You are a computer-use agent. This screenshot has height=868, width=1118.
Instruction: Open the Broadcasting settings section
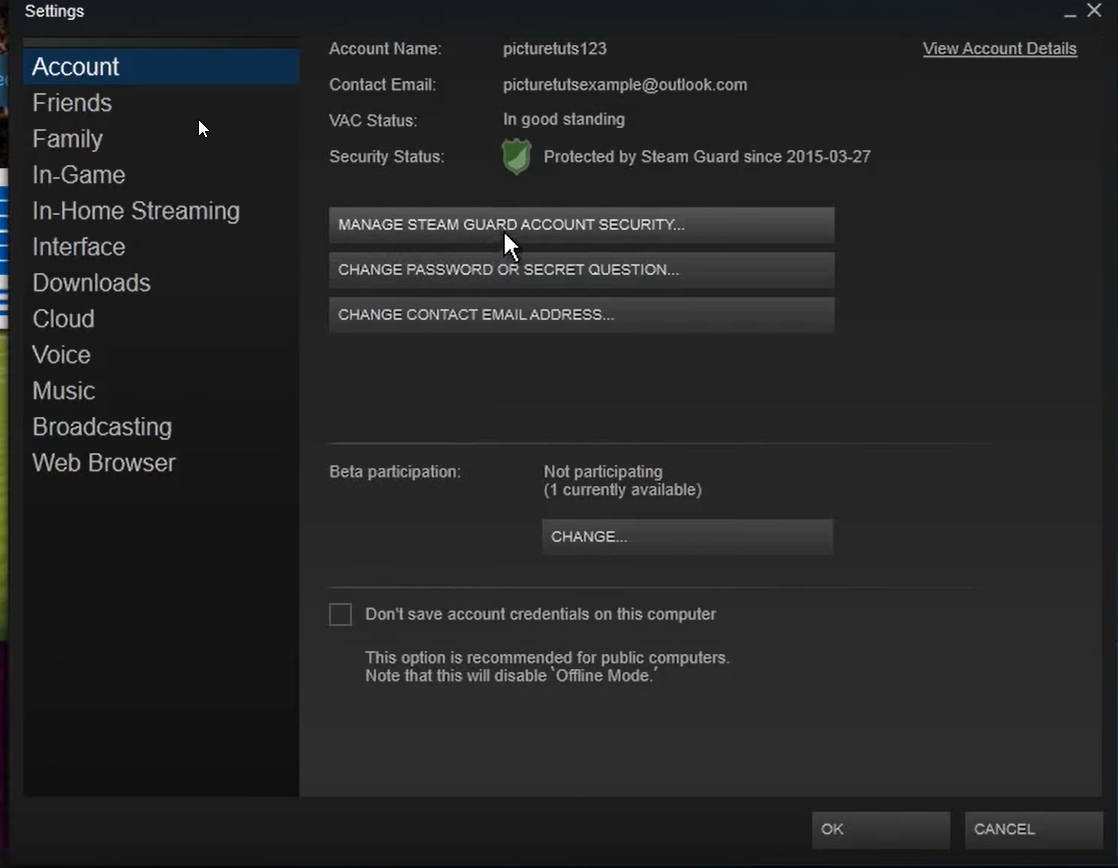(102, 426)
